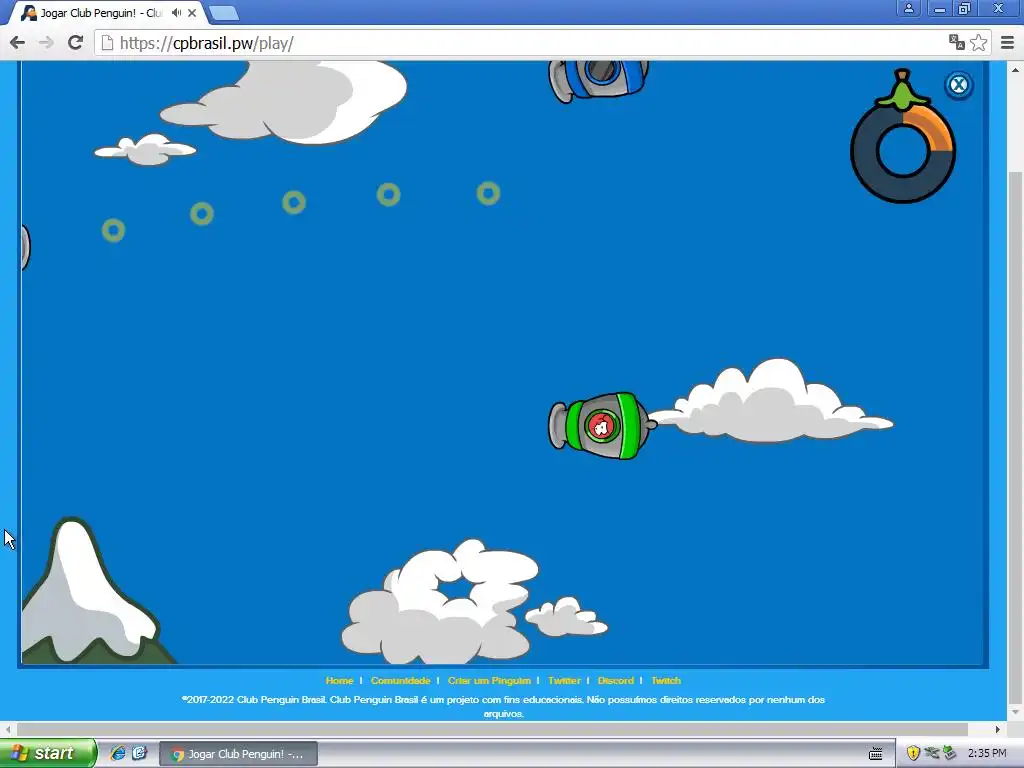Open the Twitter footer link
This screenshot has height=768, width=1024.
(564, 680)
